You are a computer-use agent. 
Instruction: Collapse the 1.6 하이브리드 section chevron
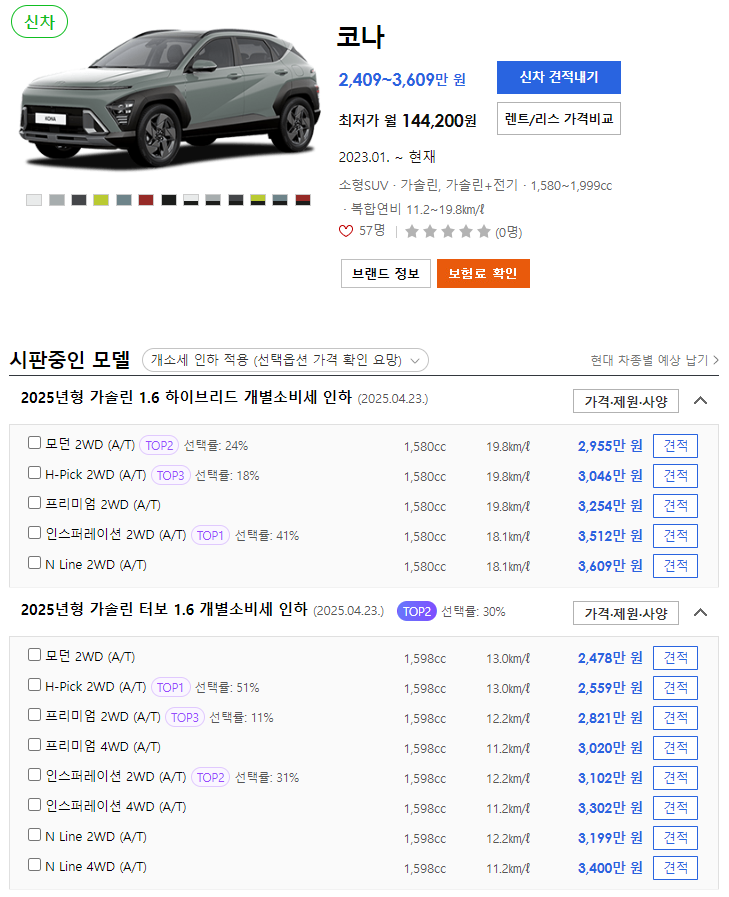click(700, 400)
